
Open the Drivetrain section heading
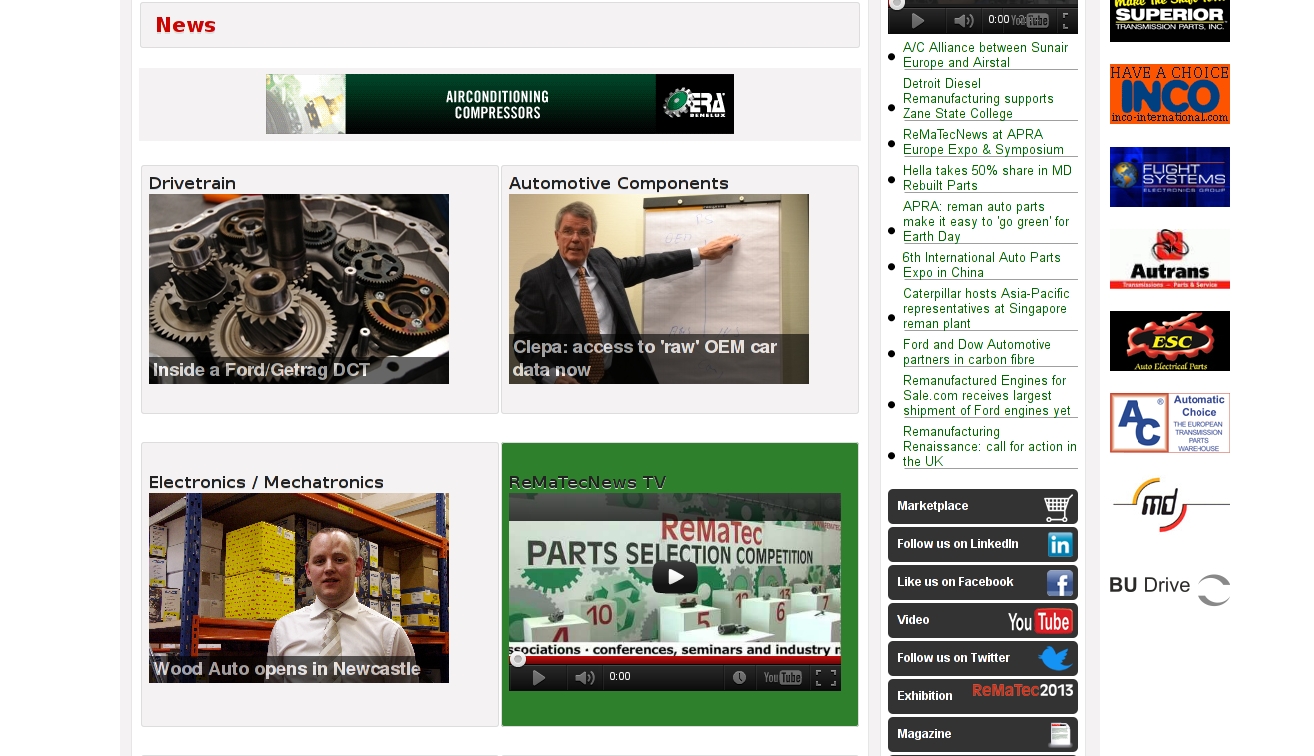point(192,183)
